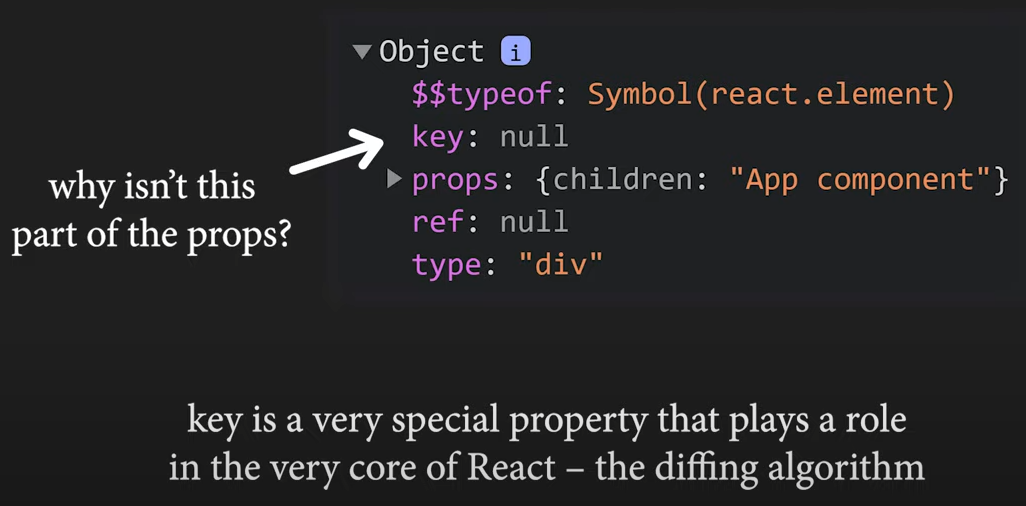Click the children key inside props
This screenshot has width=1026, height=506.
622,179
